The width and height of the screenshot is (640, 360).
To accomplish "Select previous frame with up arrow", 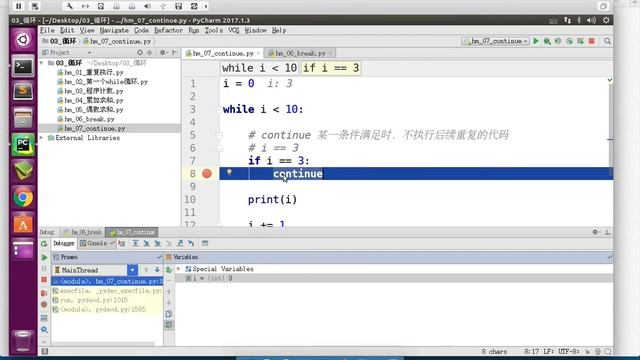I will tap(146, 270).
